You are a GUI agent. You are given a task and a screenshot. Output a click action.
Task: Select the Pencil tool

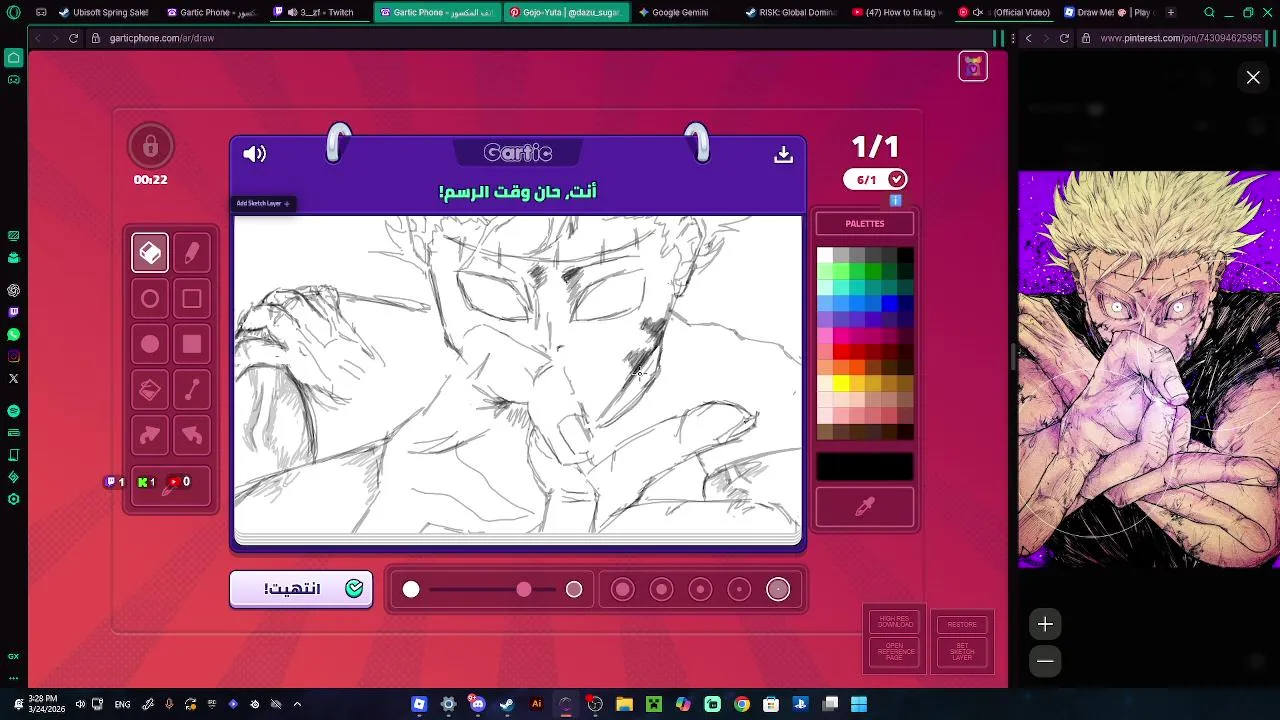click(192, 253)
